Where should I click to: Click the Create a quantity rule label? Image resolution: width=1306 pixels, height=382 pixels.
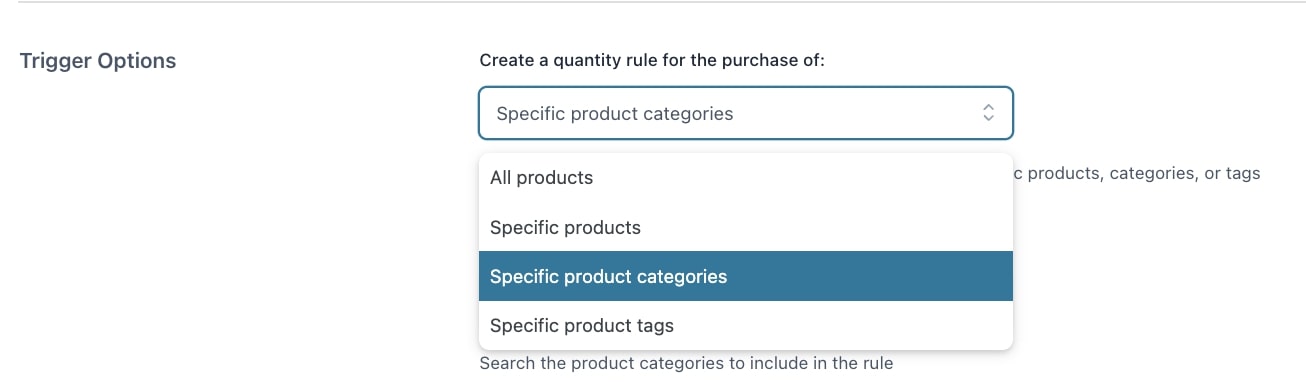coord(652,60)
